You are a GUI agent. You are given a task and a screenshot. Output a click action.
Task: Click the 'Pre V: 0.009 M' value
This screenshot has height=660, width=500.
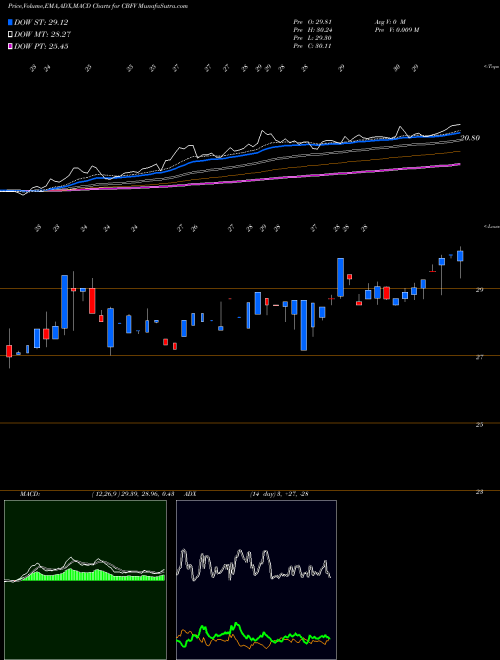(396, 30)
